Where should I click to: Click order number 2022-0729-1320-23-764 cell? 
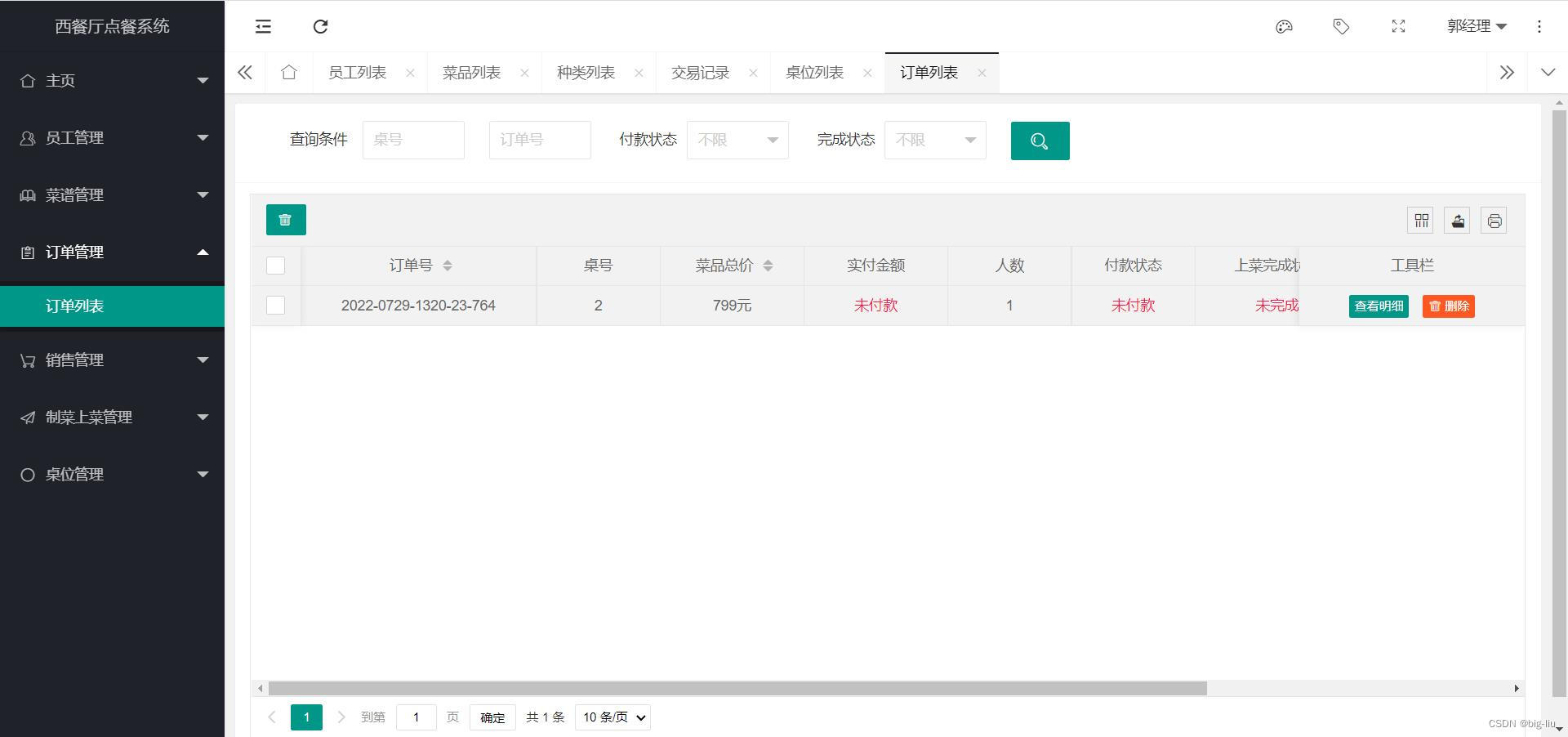coord(418,306)
